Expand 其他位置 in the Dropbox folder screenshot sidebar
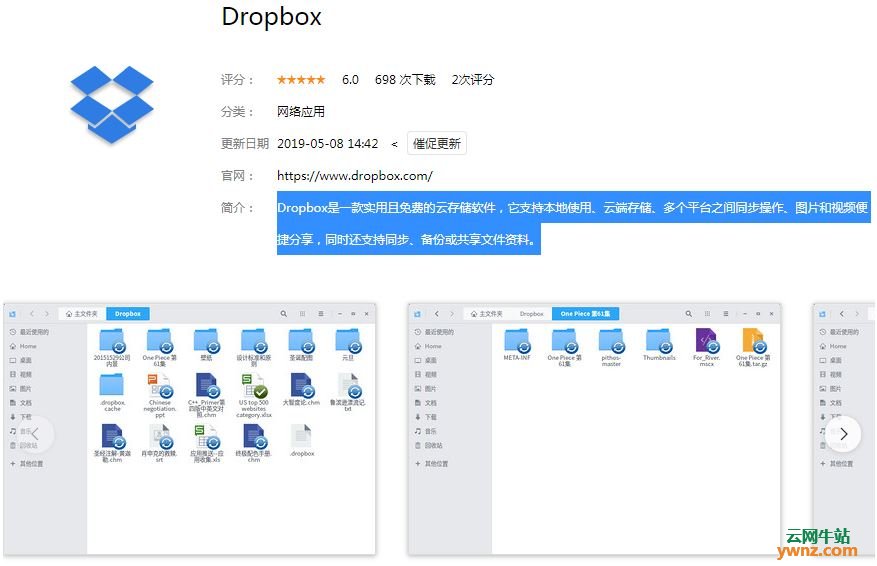The width and height of the screenshot is (877, 566). (27, 464)
